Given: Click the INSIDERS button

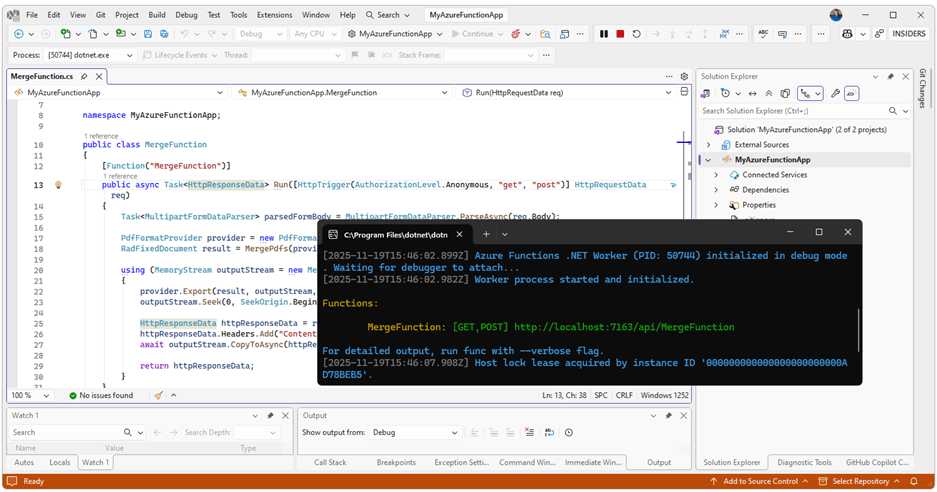Looking at the screenshot, I should pos(909,34).
